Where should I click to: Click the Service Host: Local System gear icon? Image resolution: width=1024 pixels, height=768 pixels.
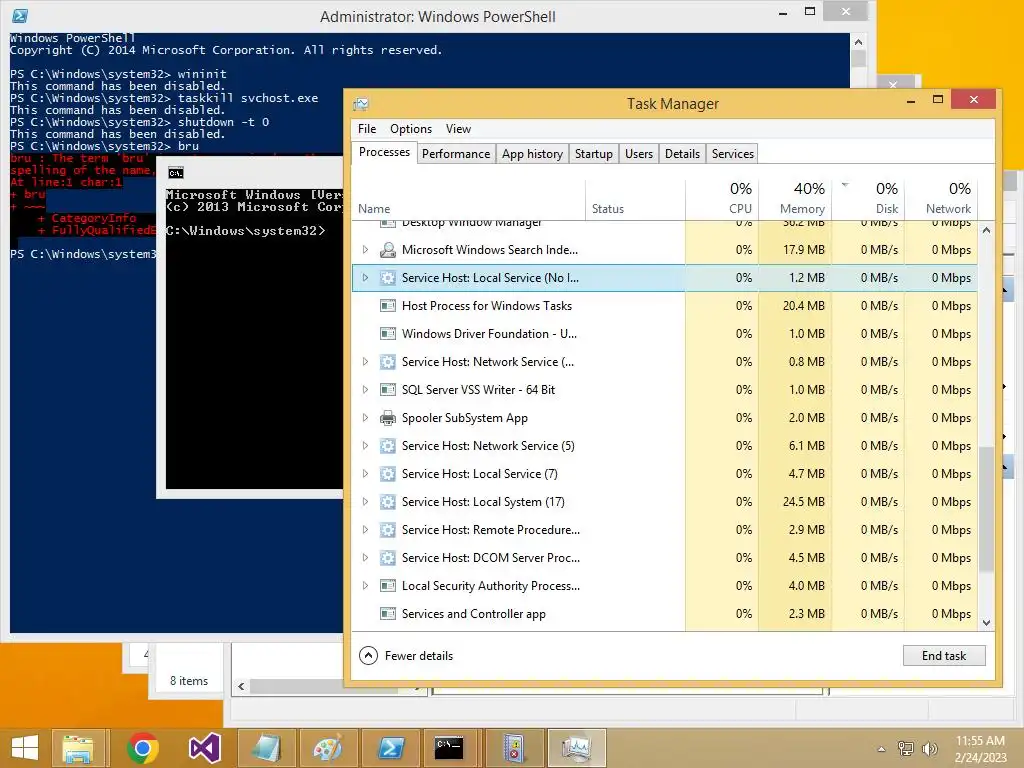click(x=388, y=502)
